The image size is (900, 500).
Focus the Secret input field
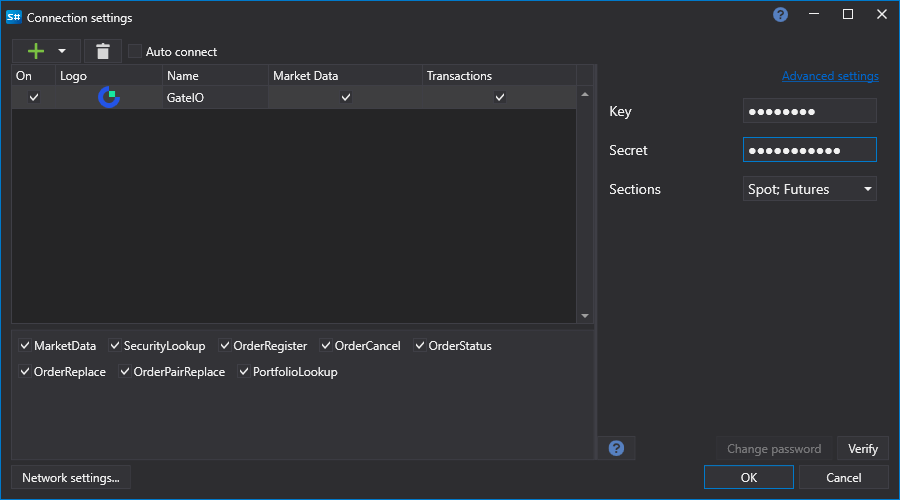tap(809, 150)
